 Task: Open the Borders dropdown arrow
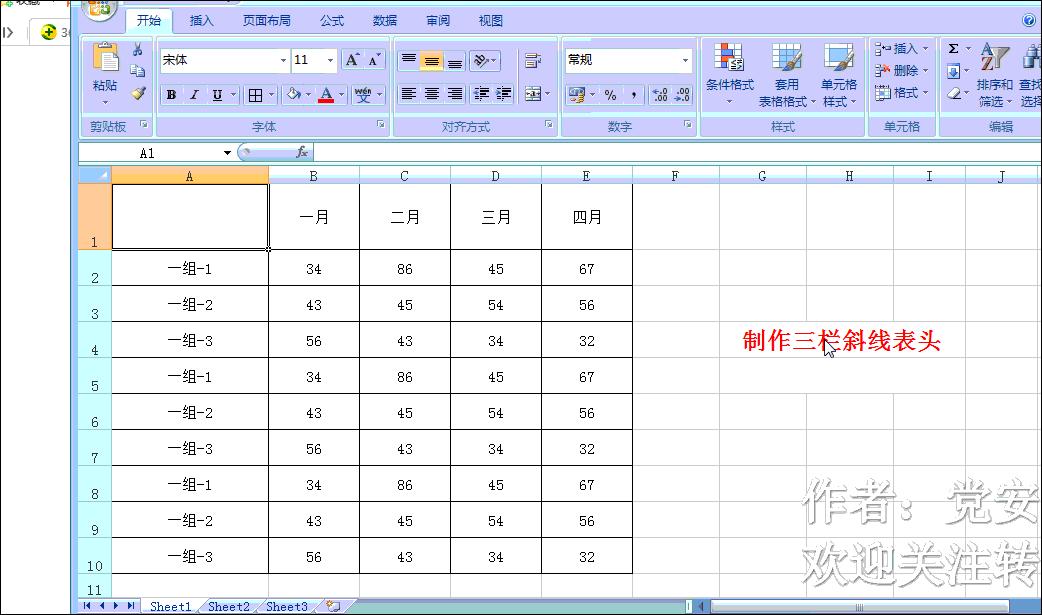tap(271, 95)
